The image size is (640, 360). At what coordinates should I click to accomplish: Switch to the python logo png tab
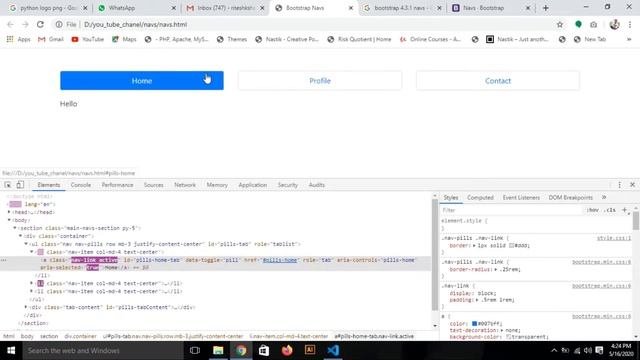[48, 8]
